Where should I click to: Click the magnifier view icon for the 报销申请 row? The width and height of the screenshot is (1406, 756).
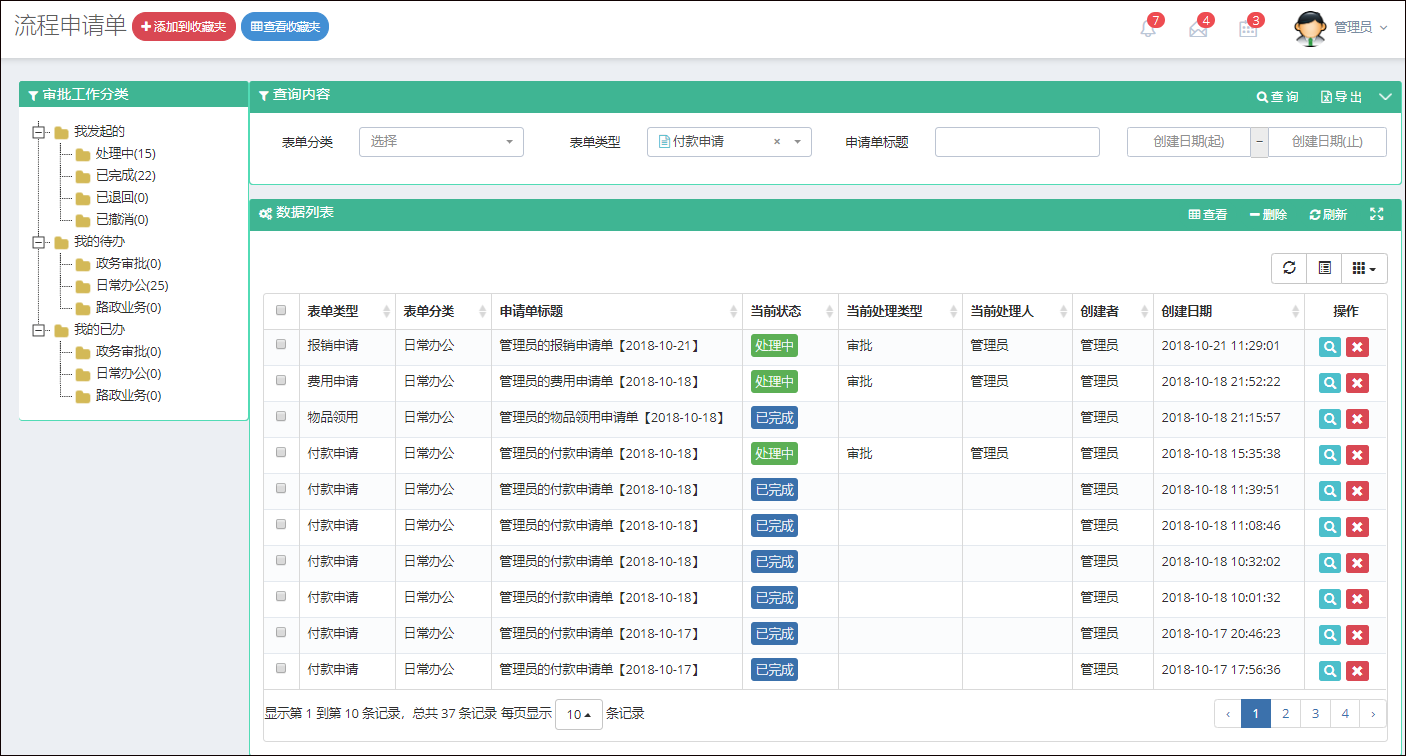(1330, 347)
